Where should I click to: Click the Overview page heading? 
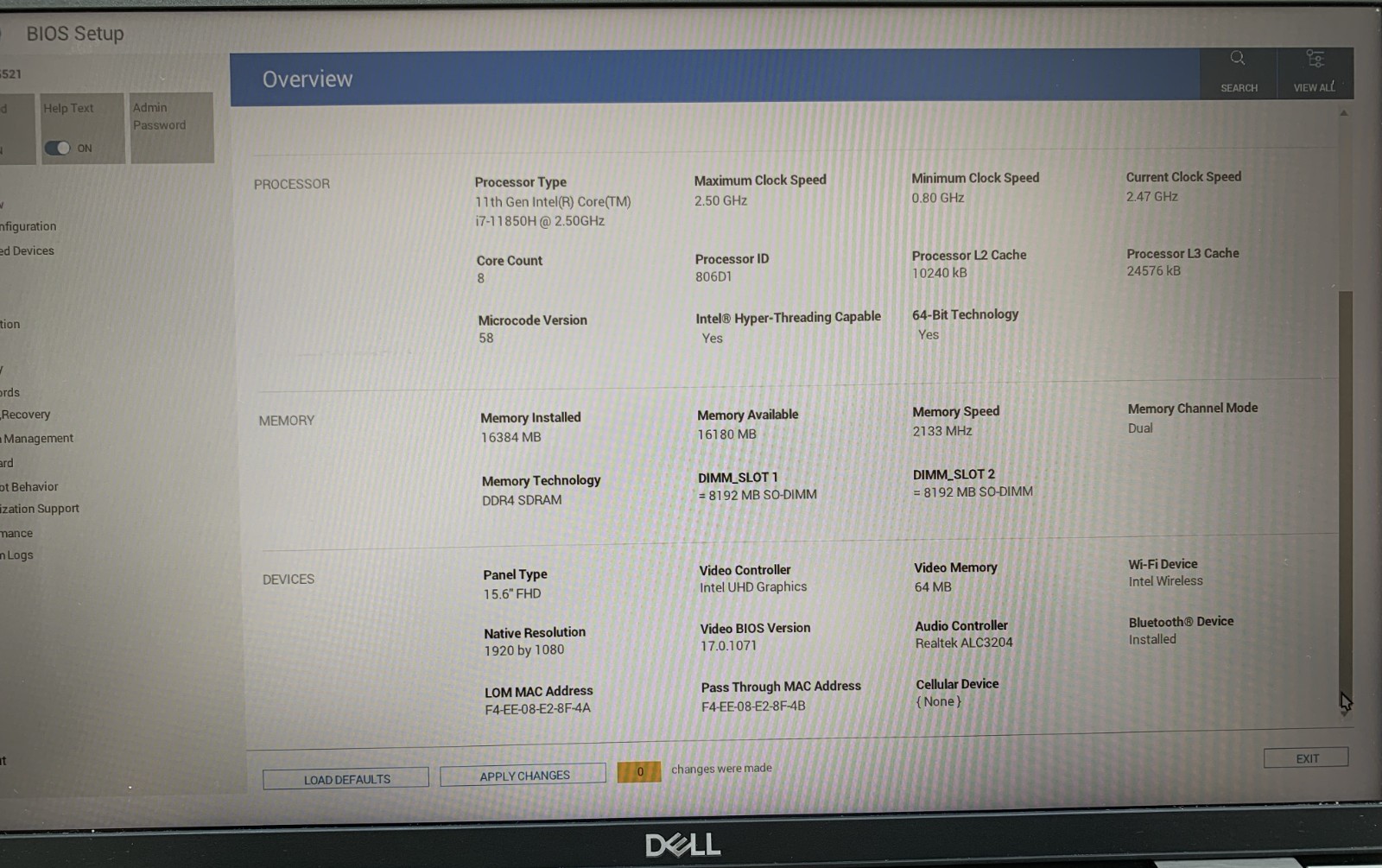[x=307, y=79]
